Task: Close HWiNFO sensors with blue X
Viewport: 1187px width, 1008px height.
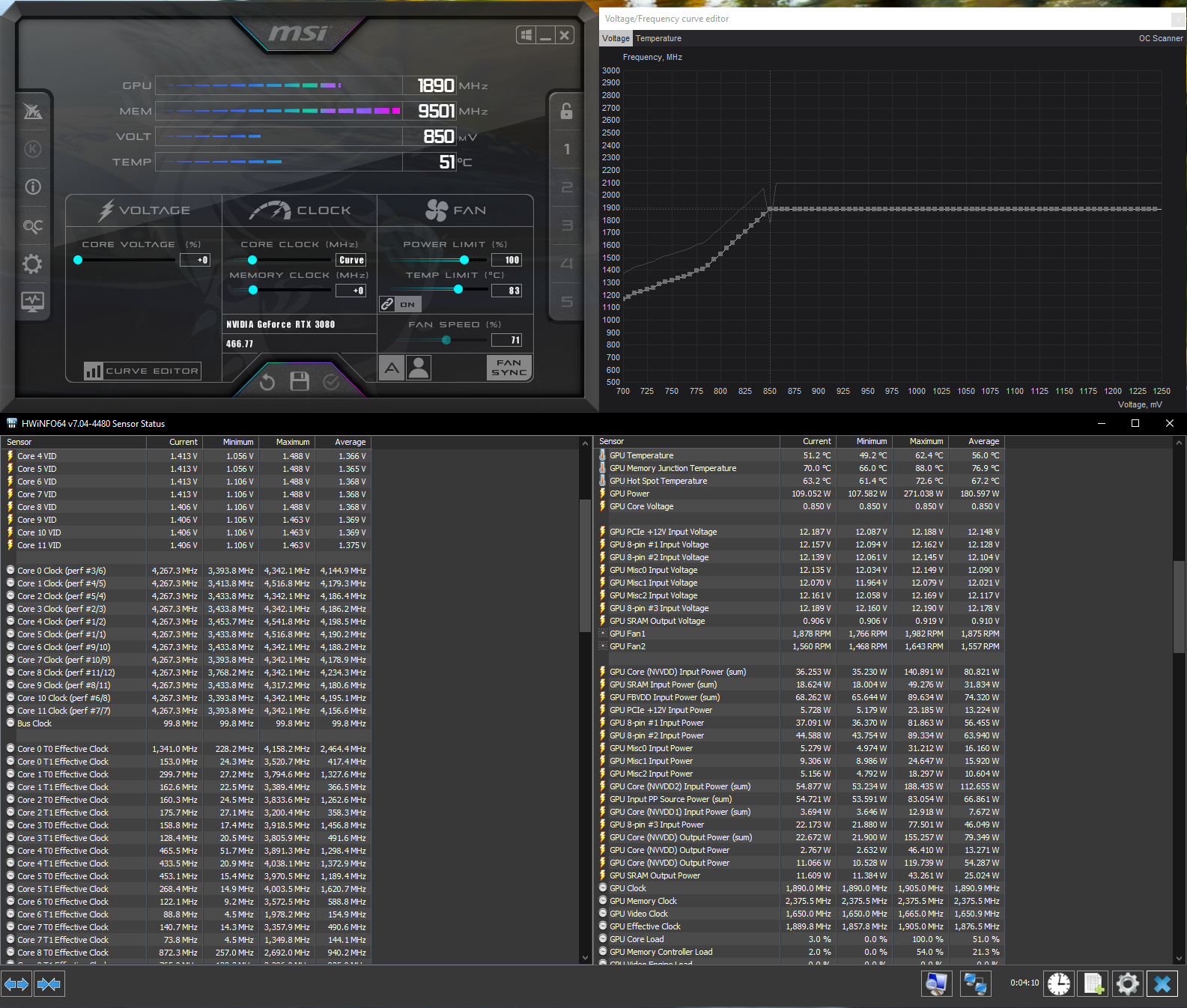Action: click(x=1162, y=984)
